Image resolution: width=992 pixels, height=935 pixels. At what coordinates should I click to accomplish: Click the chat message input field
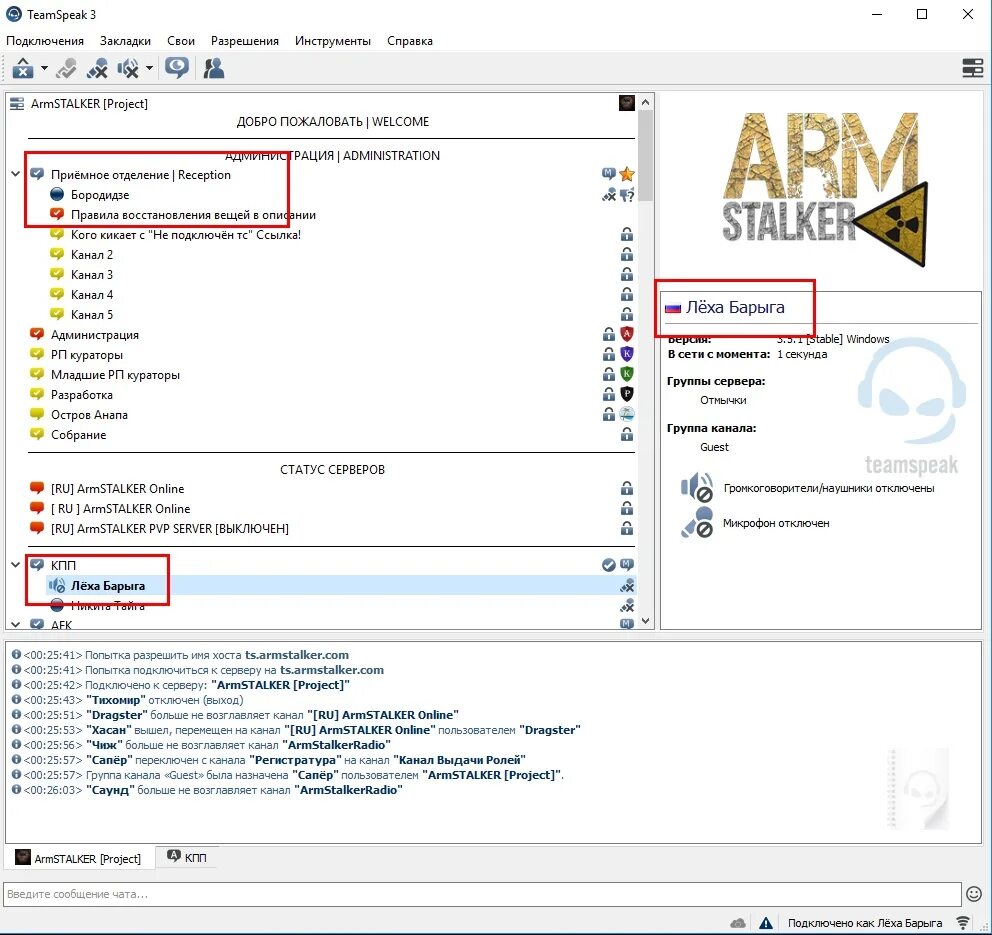point(482,895)
